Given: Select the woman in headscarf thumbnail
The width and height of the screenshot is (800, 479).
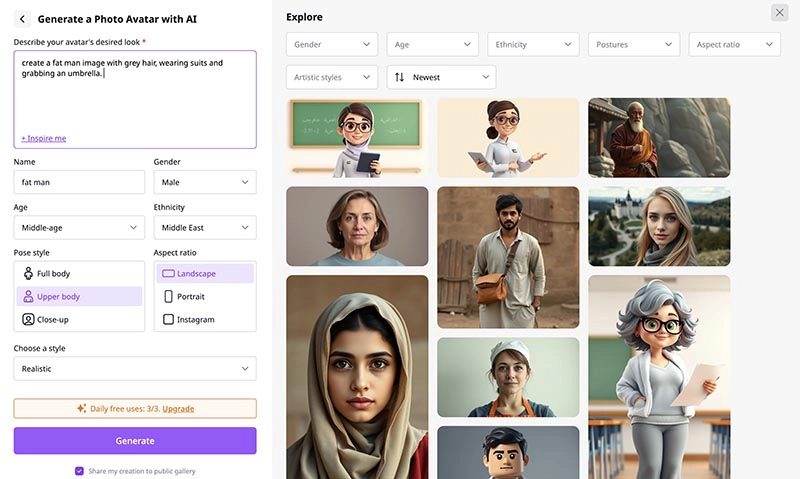Looking at the screenshot, I should click(357, 376).
